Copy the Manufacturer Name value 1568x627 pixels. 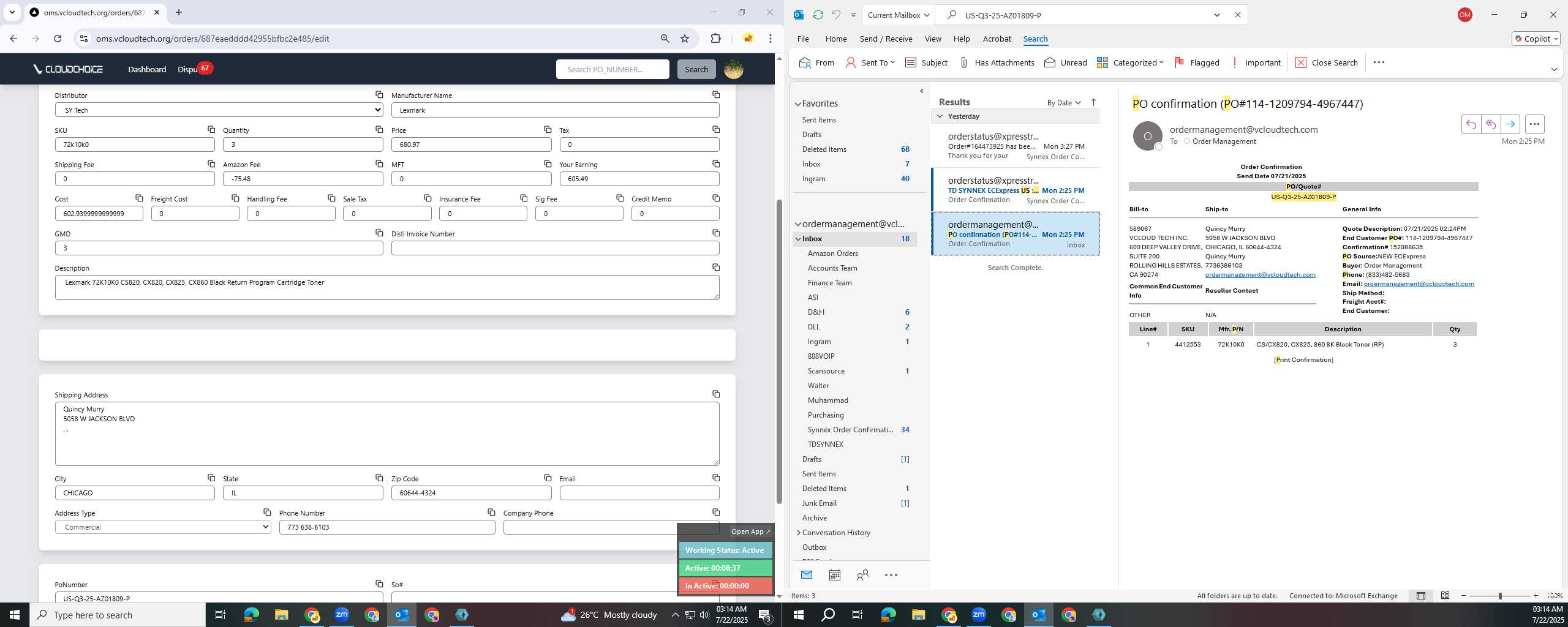tap(715, 94)
